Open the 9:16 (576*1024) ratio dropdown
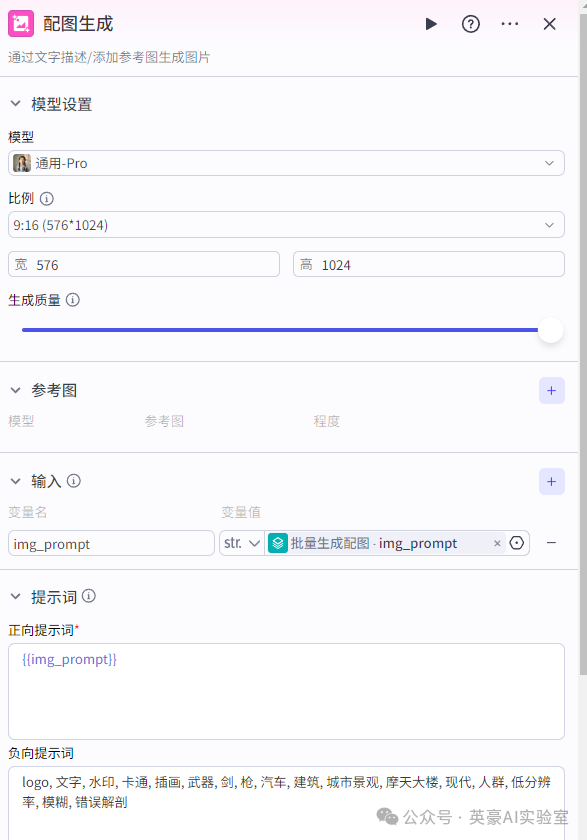Viewport: 587px width, 840px height. pyautogui.click(x=286, y=224)
